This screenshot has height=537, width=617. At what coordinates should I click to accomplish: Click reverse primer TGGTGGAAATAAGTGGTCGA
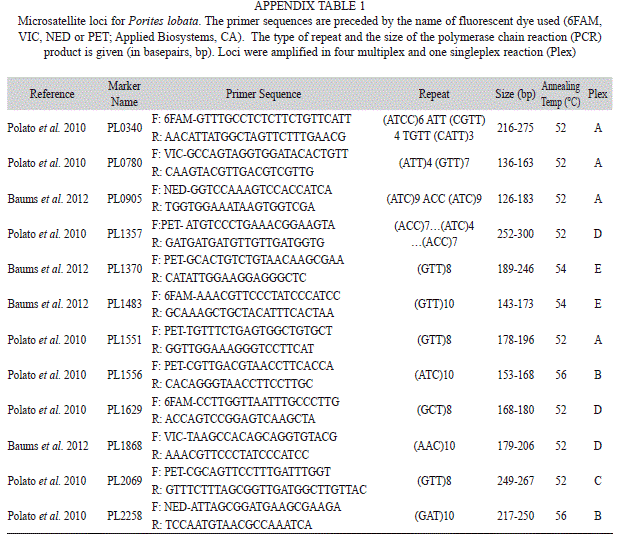click(x=240, y=207)
